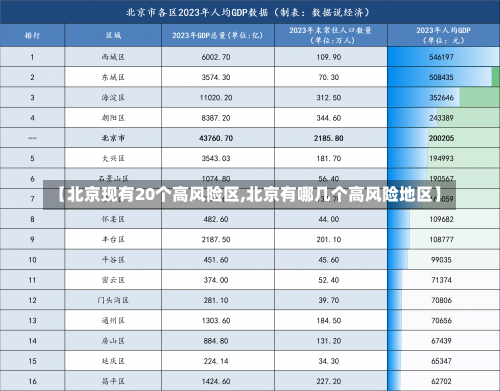Click population value '181.70'
This screenshot has height=391, width=500.
329,158
